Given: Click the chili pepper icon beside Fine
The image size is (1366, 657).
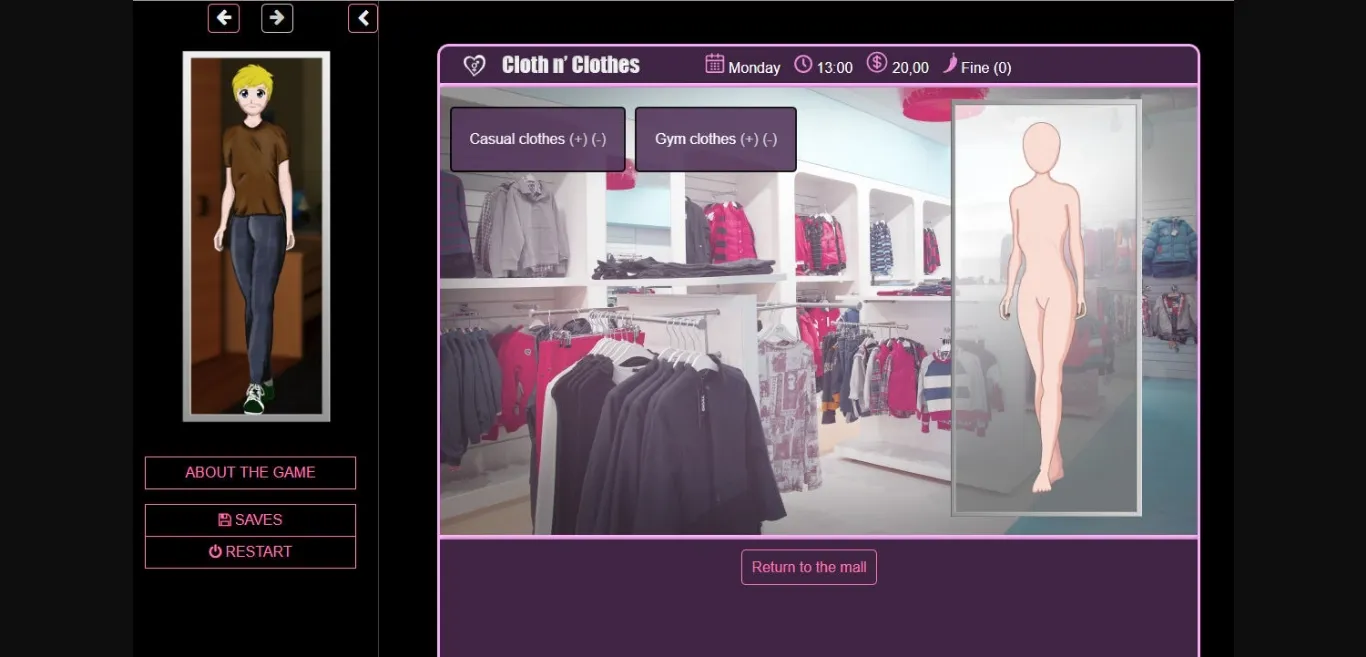Looking at the screenshot, I should [x=949, y=63].
